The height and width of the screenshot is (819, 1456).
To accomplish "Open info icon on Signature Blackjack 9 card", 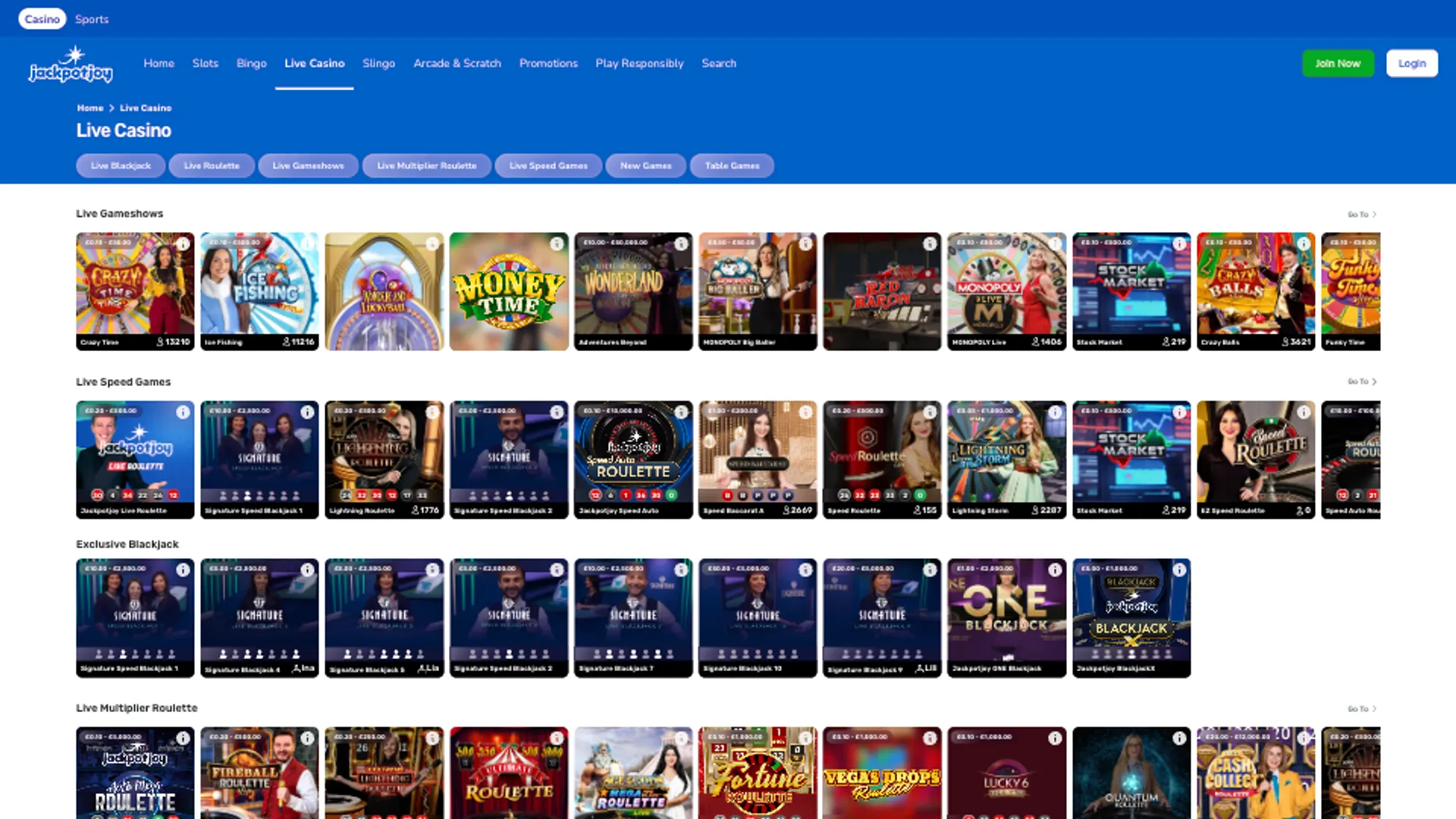I will [930, 570].
